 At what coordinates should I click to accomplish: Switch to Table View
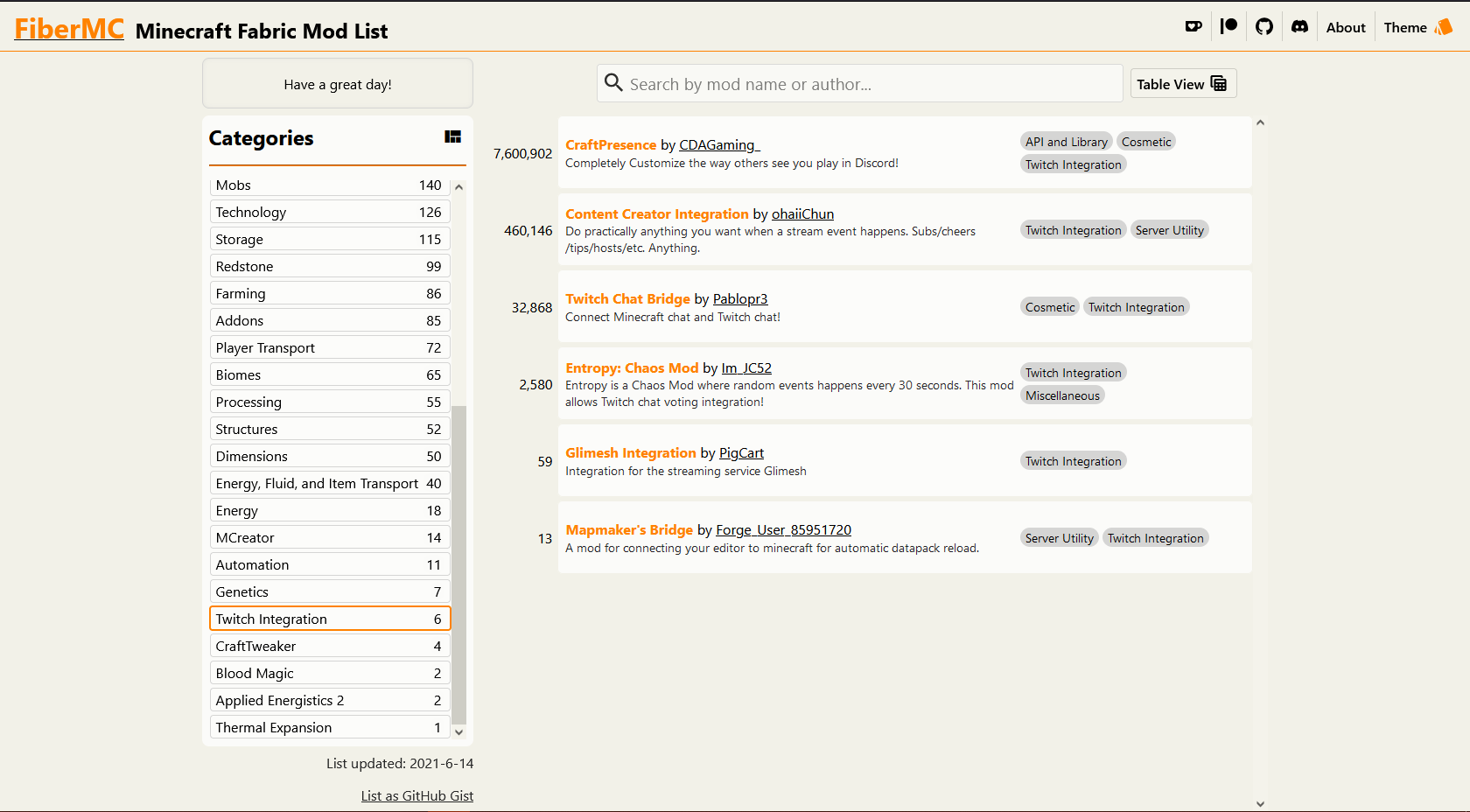[1183, 84]
